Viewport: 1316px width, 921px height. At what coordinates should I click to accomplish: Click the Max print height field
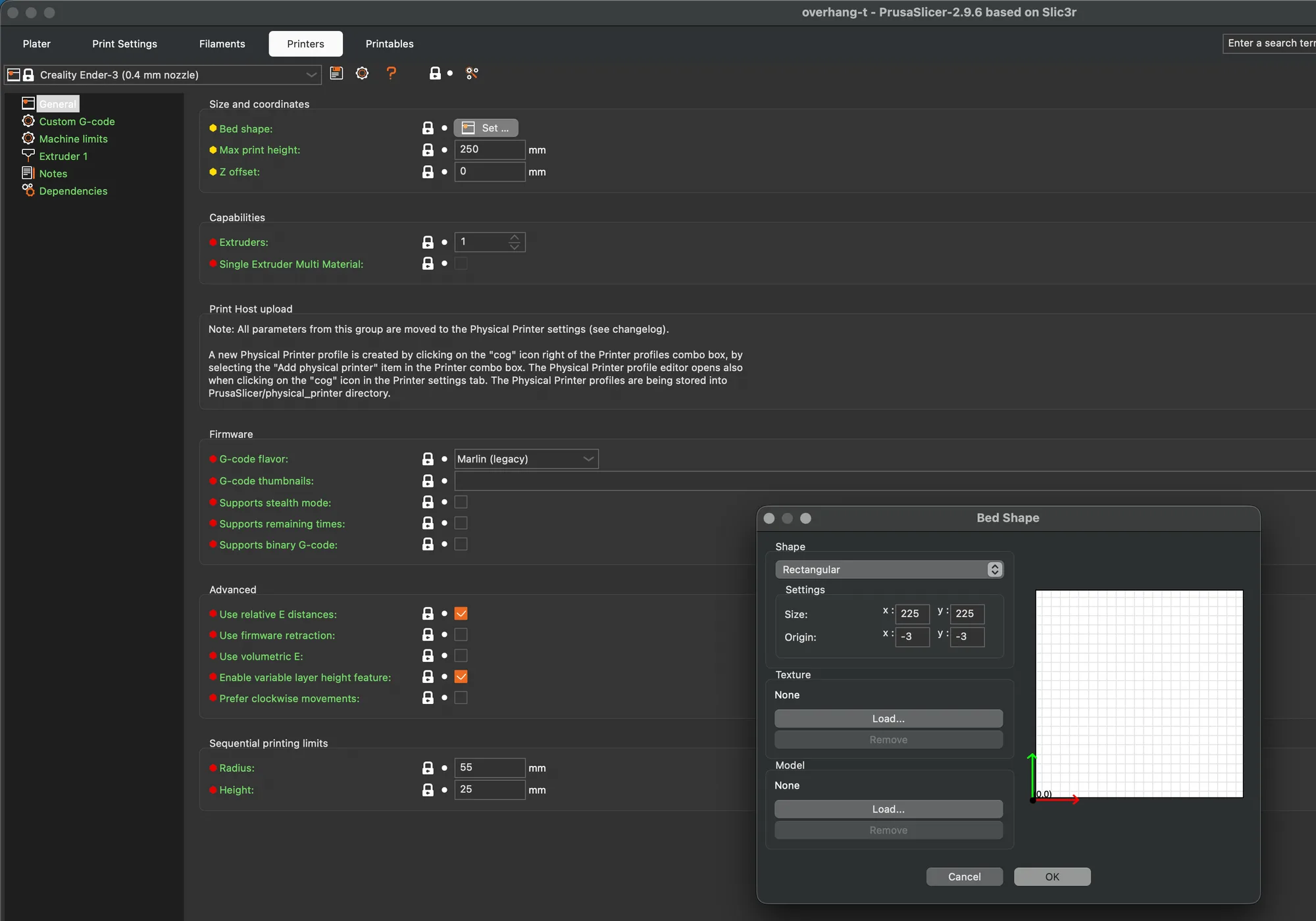pos(490,150)
